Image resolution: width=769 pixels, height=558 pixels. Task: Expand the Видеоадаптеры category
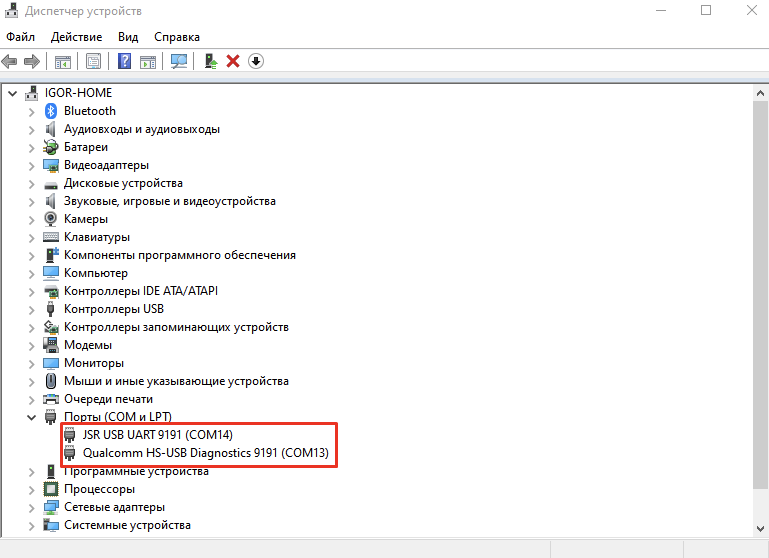coord(31,166)
